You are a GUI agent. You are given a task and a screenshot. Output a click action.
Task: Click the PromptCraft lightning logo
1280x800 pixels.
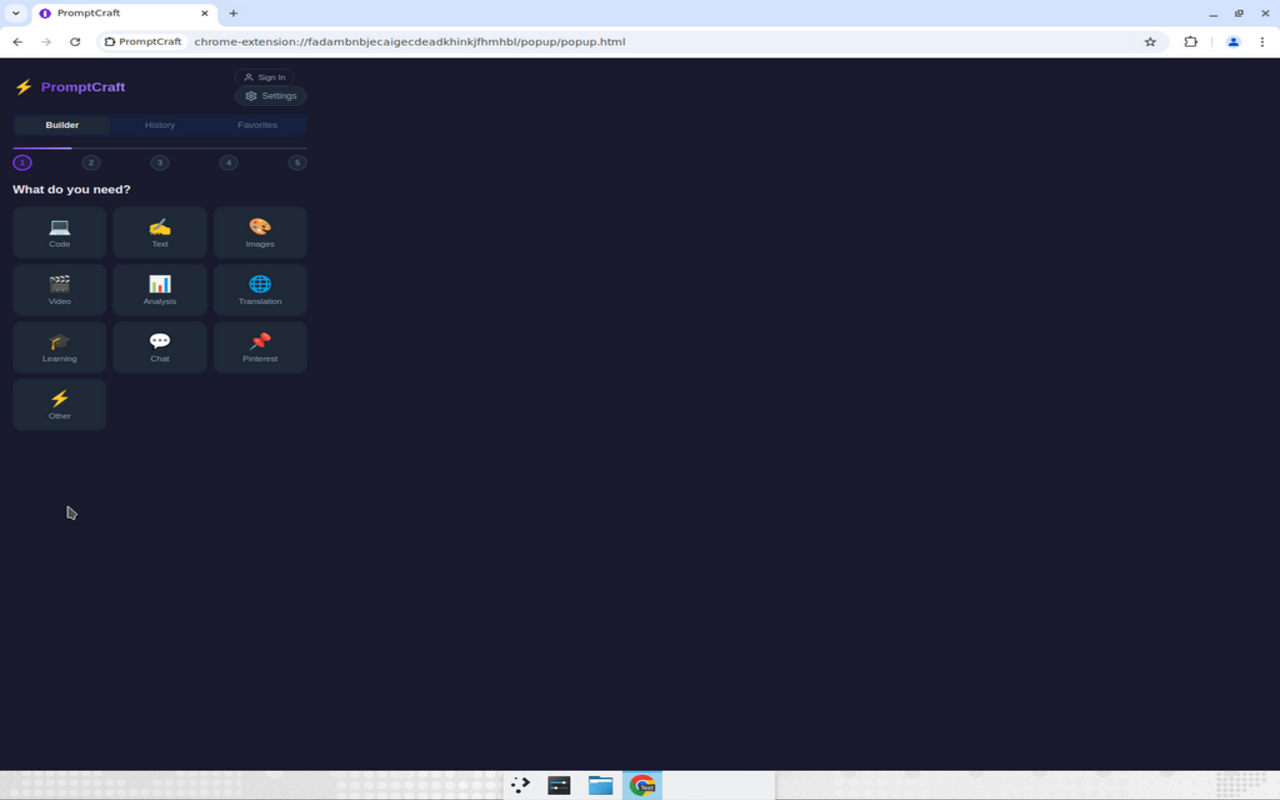[x=24, y=87]
